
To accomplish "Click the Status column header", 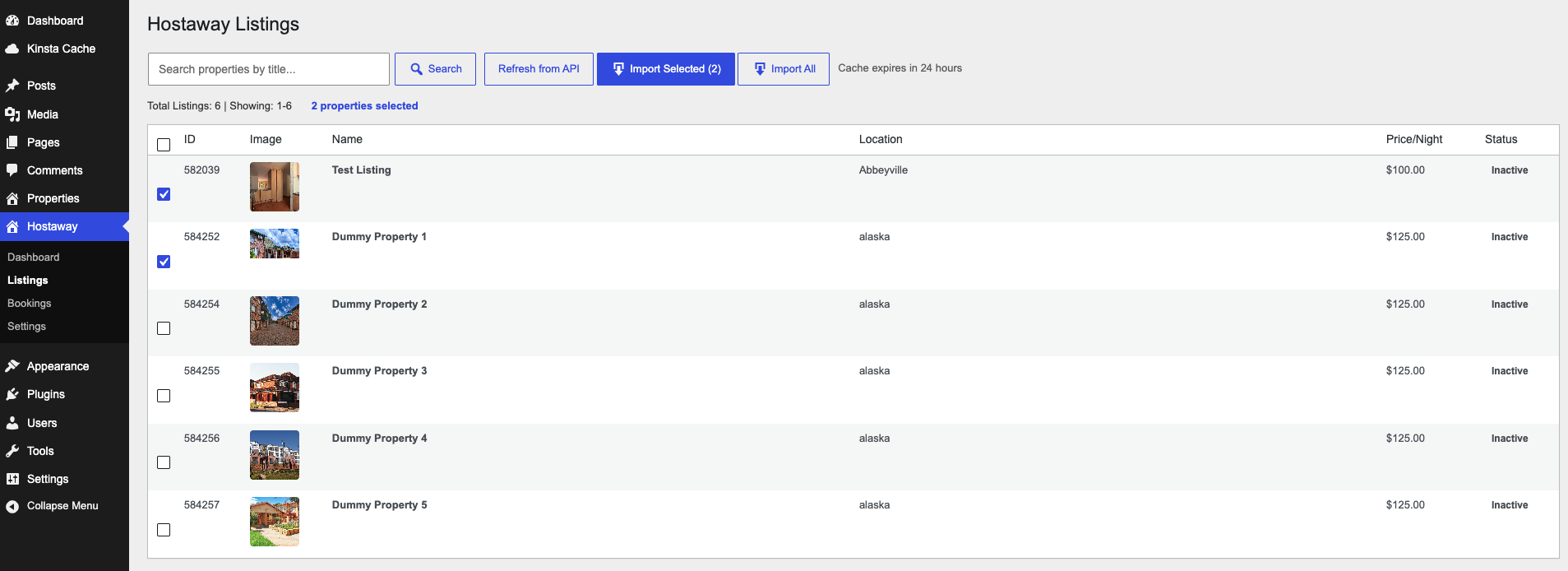I will click(1501, 139).
